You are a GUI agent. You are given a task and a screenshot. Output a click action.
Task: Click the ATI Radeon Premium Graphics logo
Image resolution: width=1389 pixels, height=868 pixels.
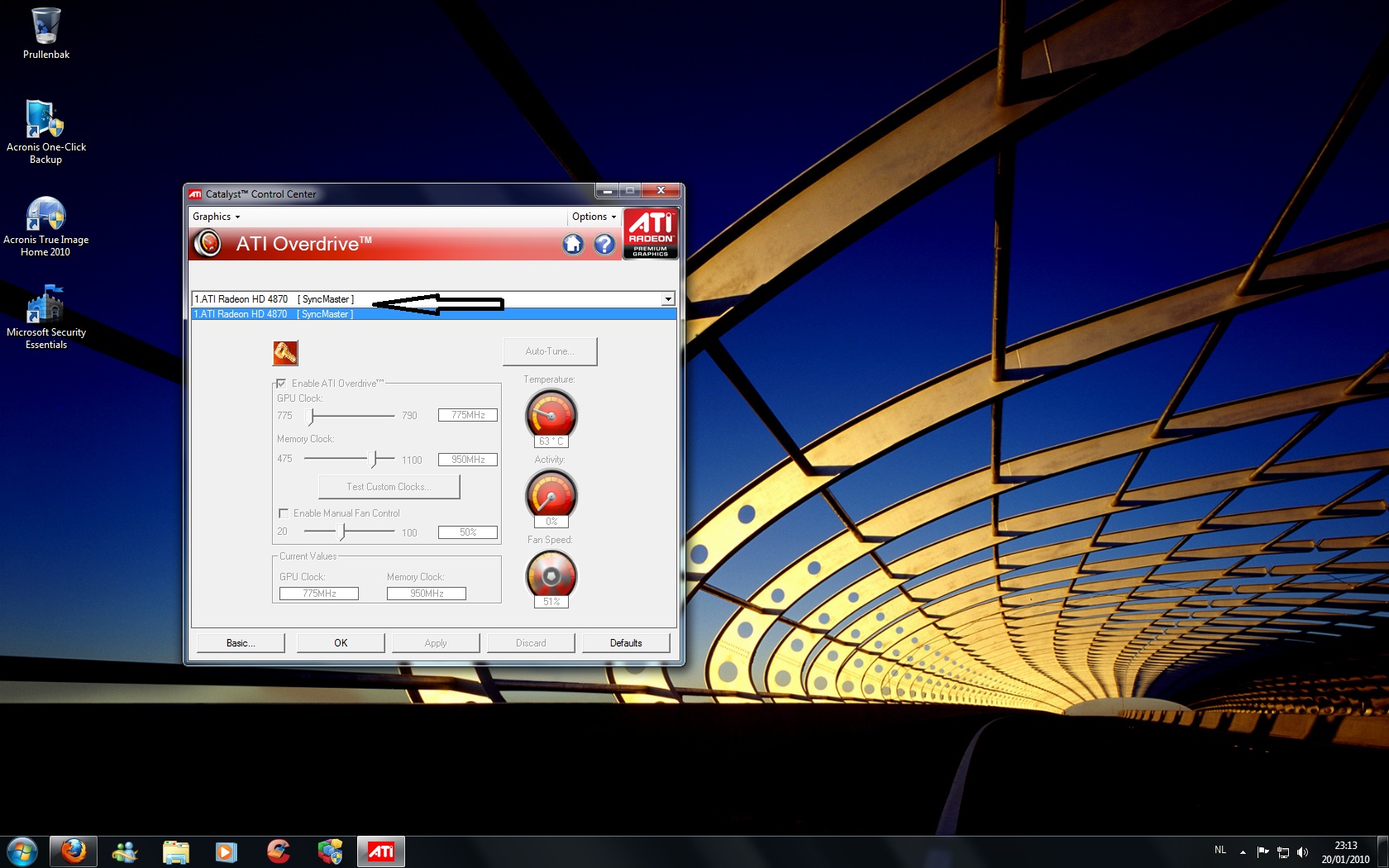click(651, 234)
